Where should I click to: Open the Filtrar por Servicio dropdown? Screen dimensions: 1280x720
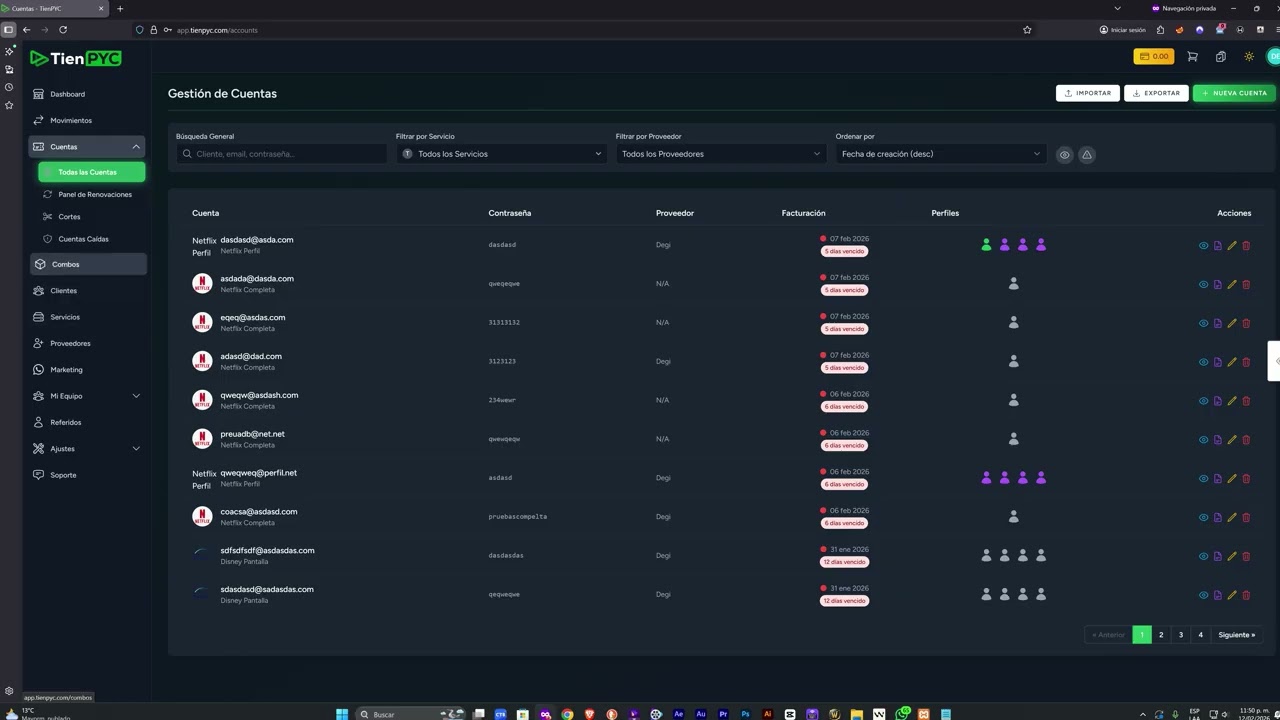click(501, 154)
